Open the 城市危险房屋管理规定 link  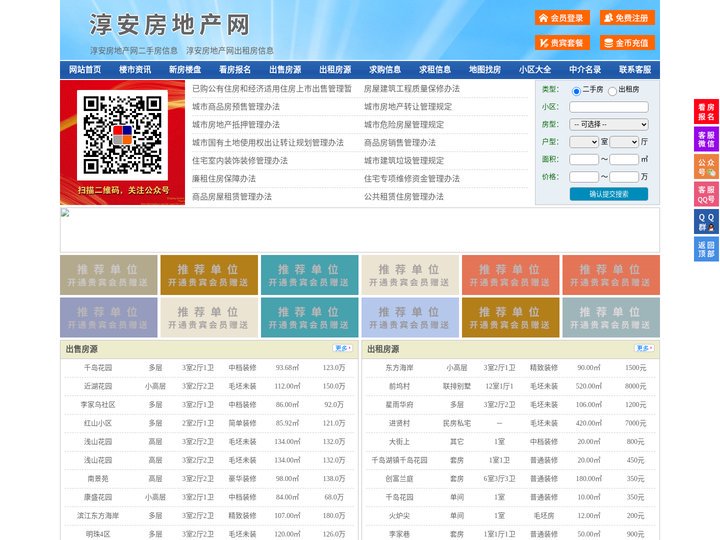coord(404,124)
